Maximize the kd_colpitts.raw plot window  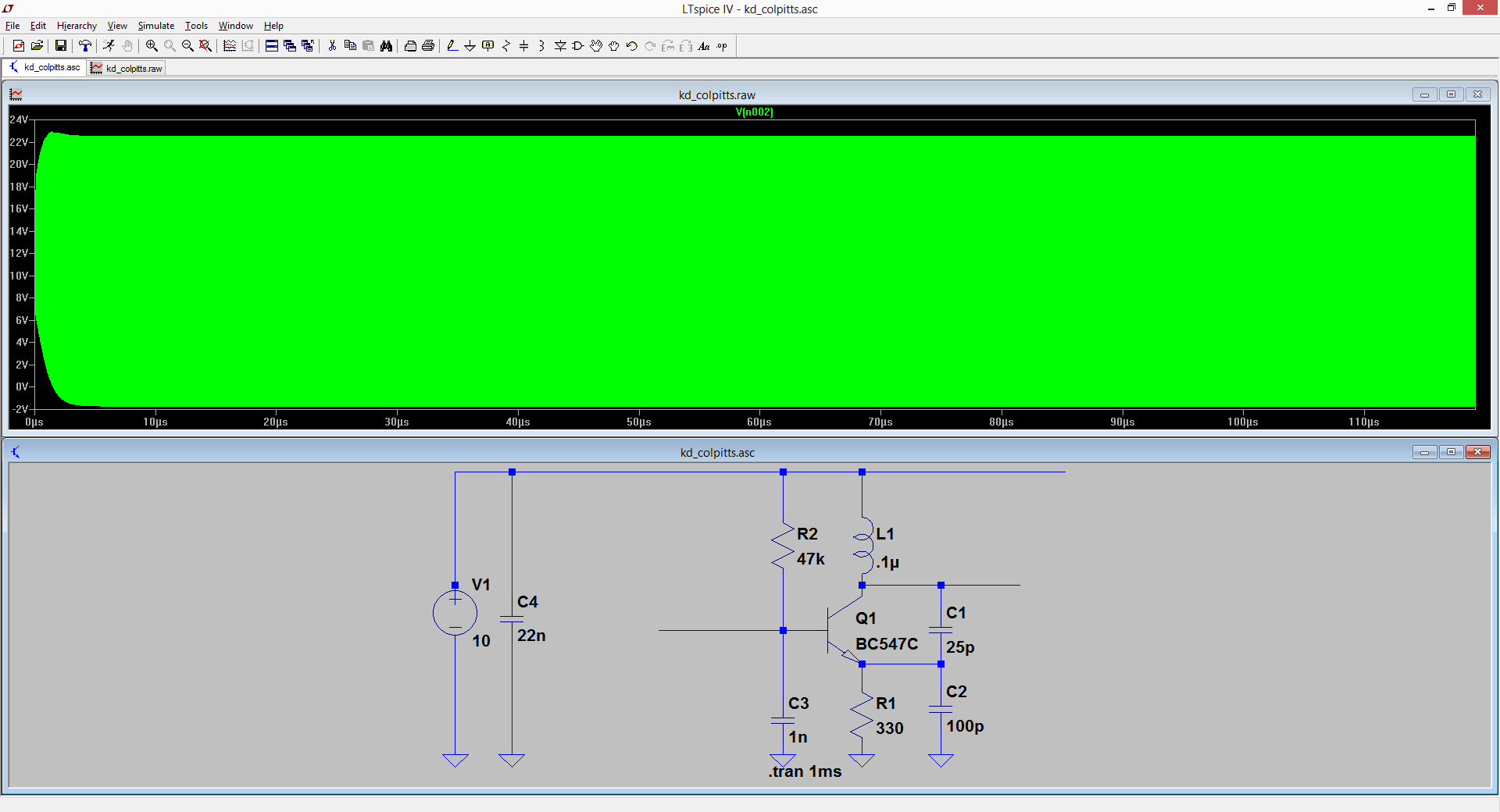[1451, 94]
